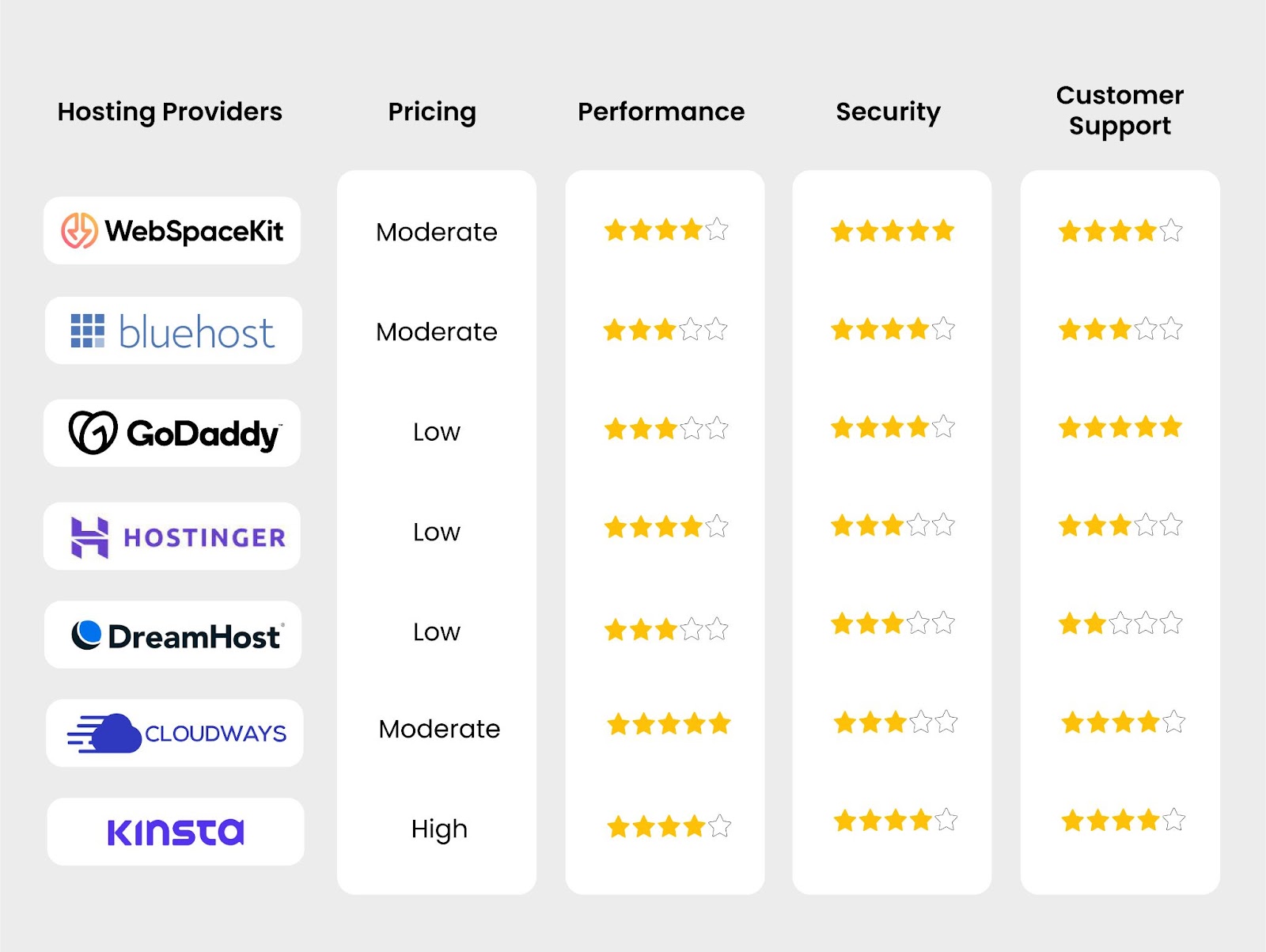Select the Customer Support column header
1266x952 pixels.
coord(1120,110)
